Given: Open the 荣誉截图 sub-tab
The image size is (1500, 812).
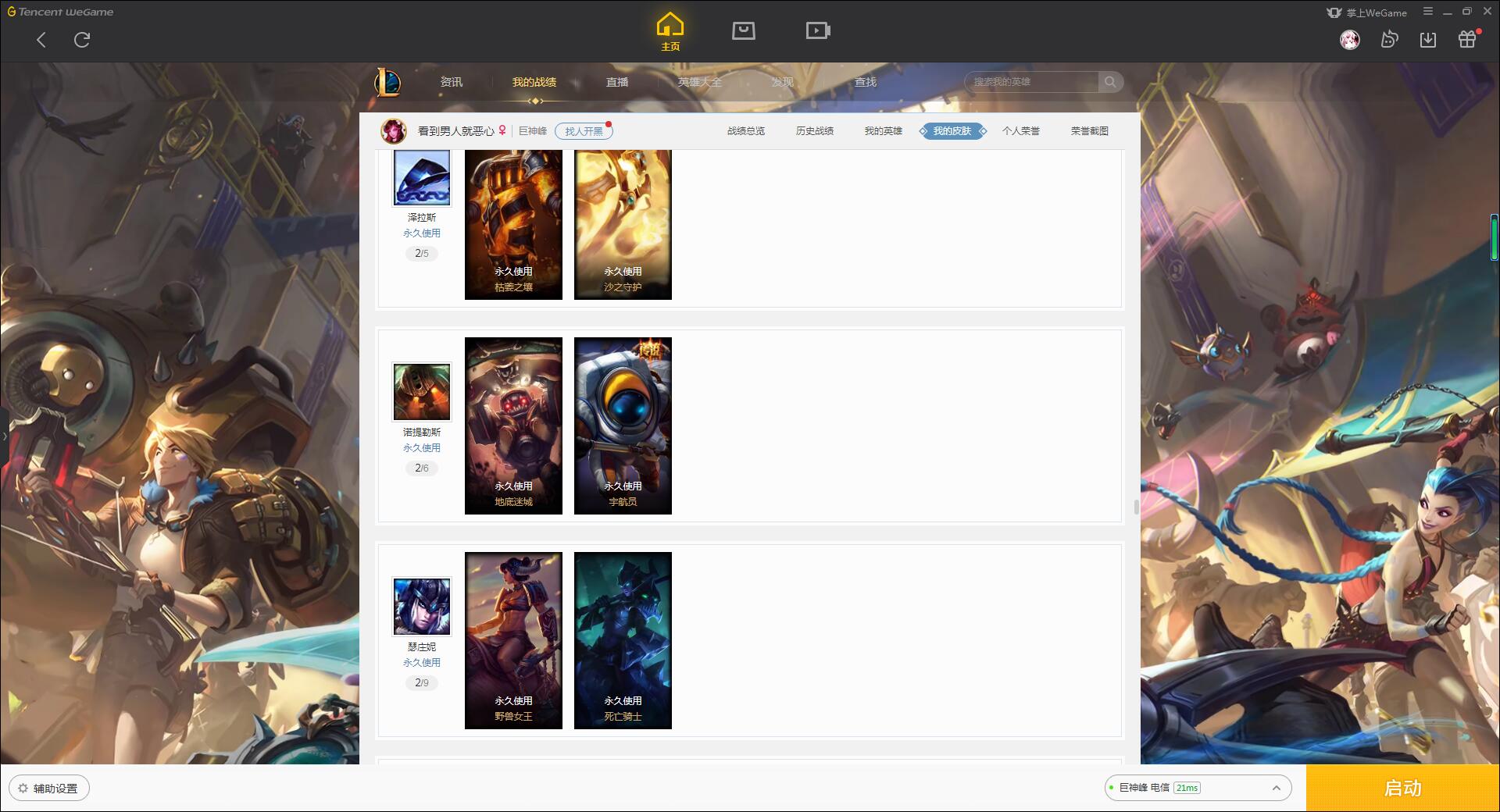Looking at the screenshot, I should pos(1090,131).
